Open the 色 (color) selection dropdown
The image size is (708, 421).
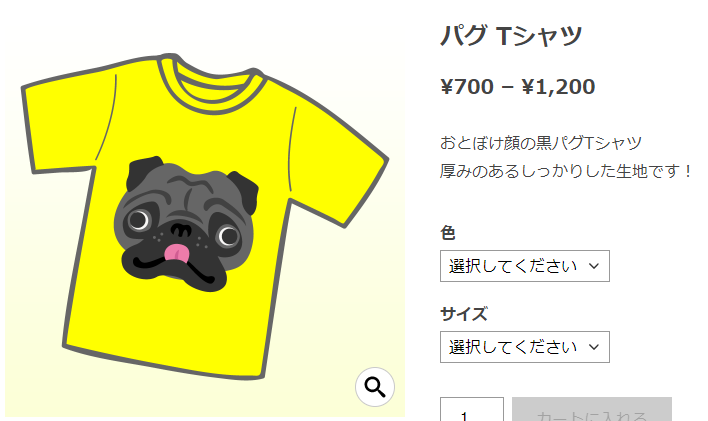[x=525, y=266]
